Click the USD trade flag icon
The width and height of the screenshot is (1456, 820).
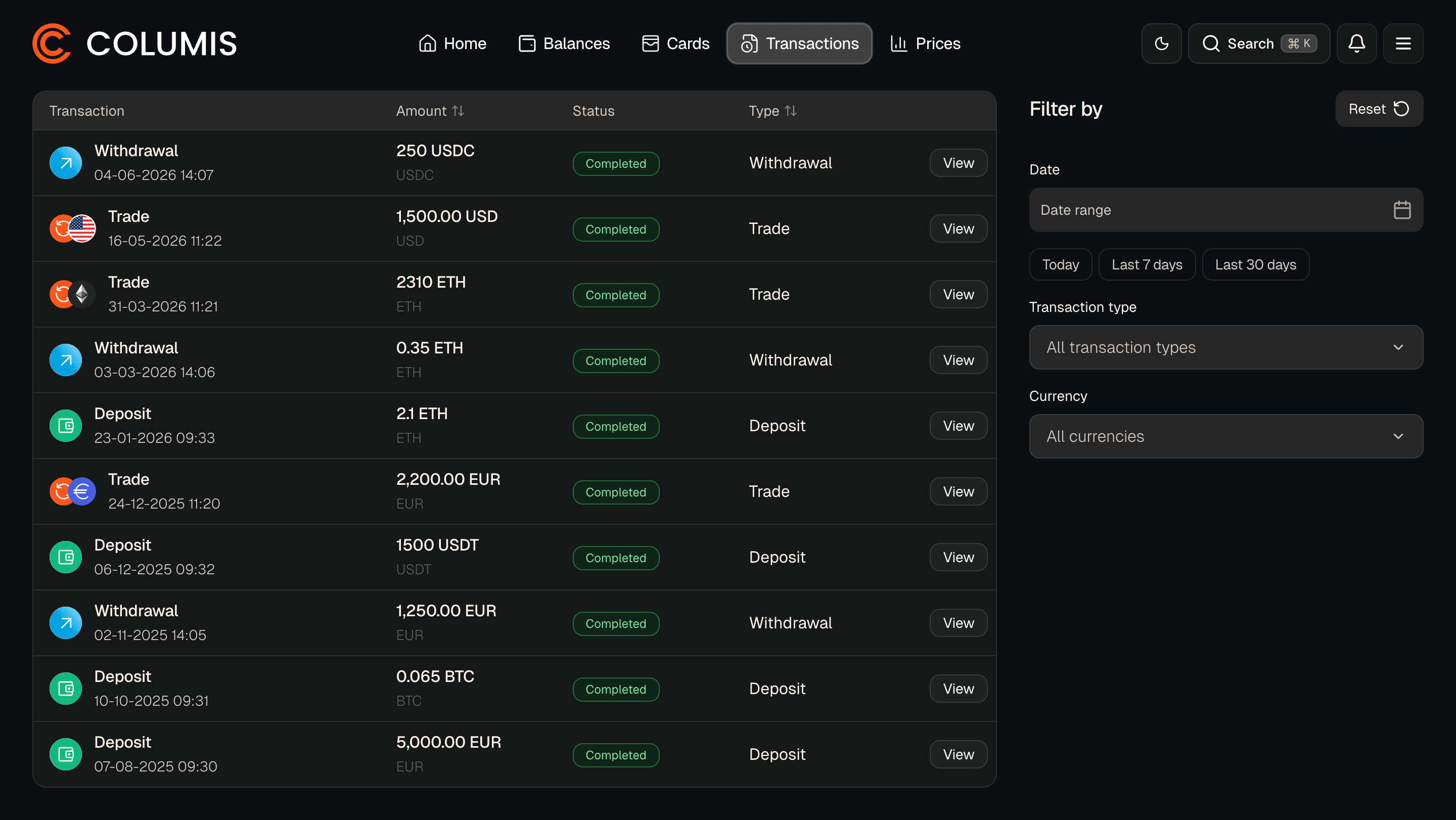tap(82, 229)
